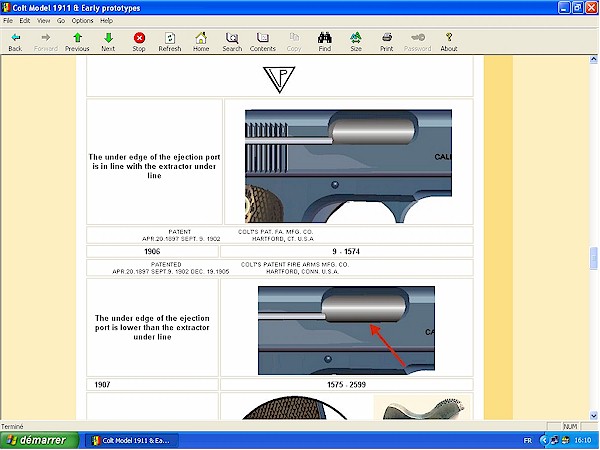The image size is (600, 450).
Task: Click the 16:10 system clock
Action: [582, 440]
